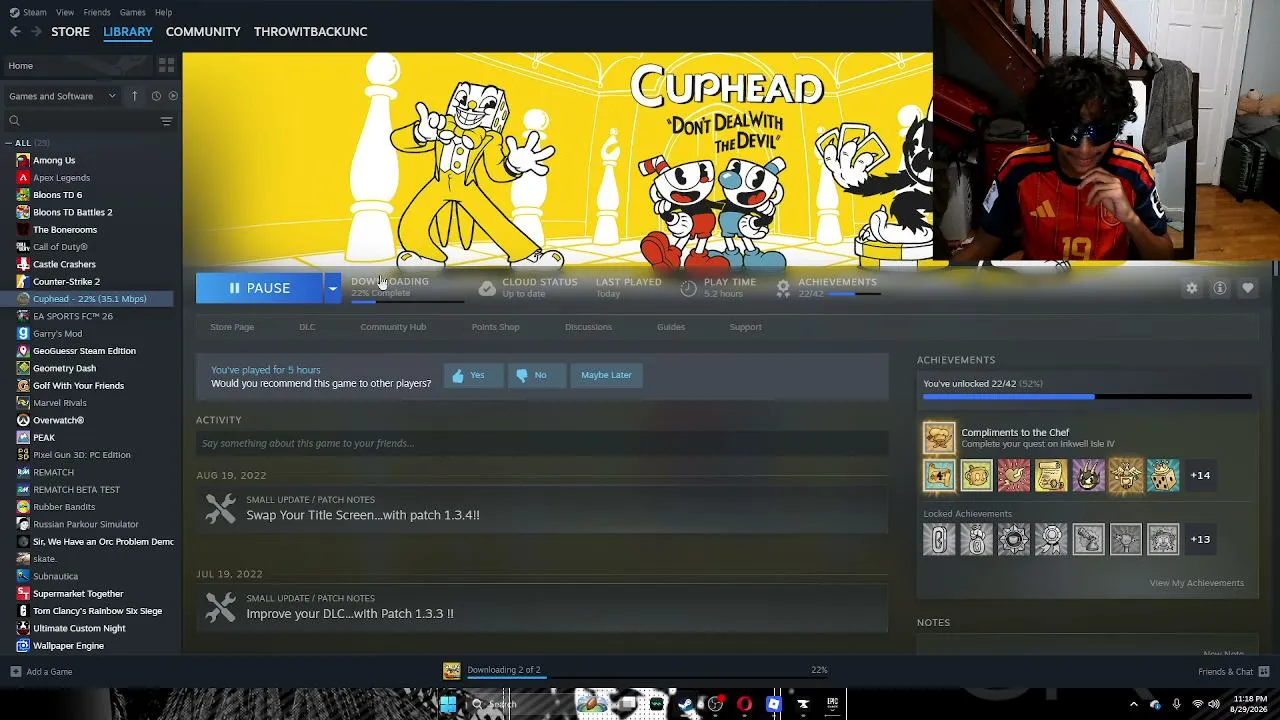Open the Epic Games taskbar icon
The height and width of the screenshot is (720, 1280).
click(x=832, y=704)
